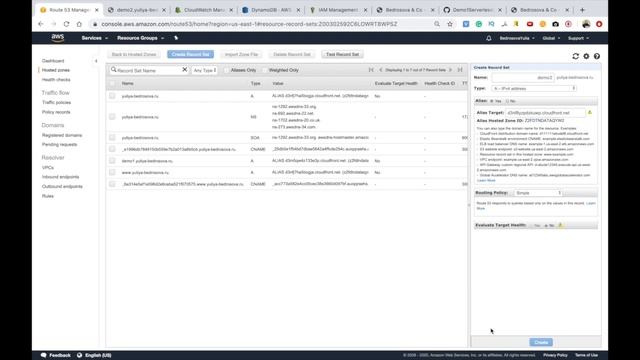Open the record Type dropdown showing A - IPv4 address
Image resolution: width=640 pixels, height=360 pixels.
coord(533,88)
